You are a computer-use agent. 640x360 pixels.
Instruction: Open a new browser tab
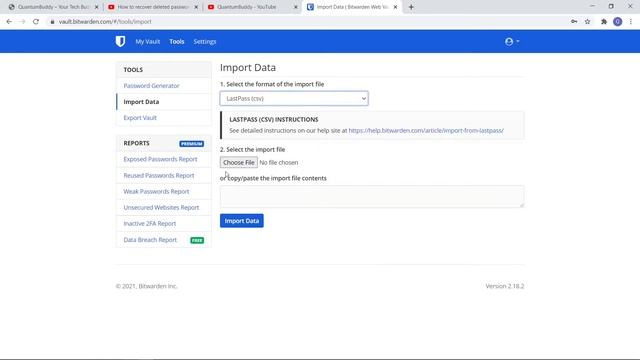pyautogui.click(x=411, y=7)
